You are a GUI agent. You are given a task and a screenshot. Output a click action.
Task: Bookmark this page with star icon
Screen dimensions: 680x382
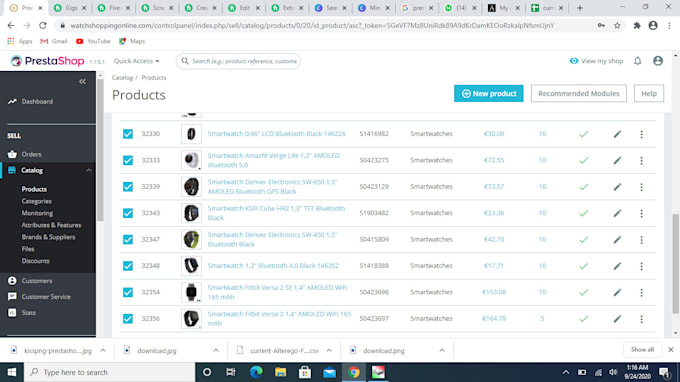point(617,26)
